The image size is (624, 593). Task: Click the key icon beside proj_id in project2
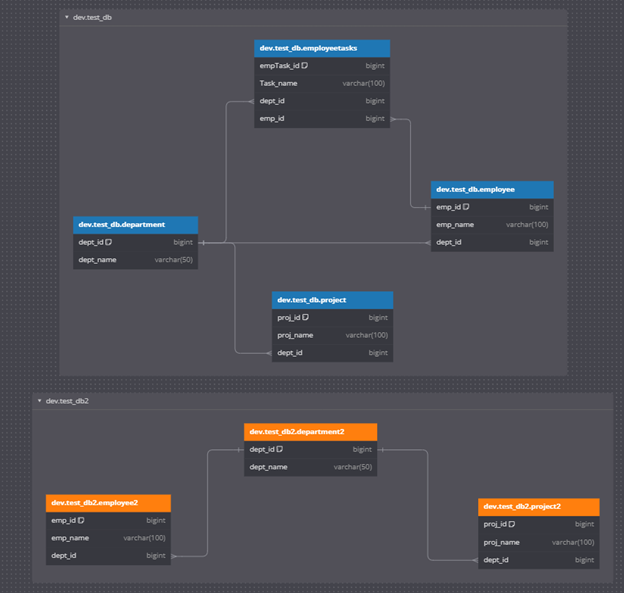512,524
